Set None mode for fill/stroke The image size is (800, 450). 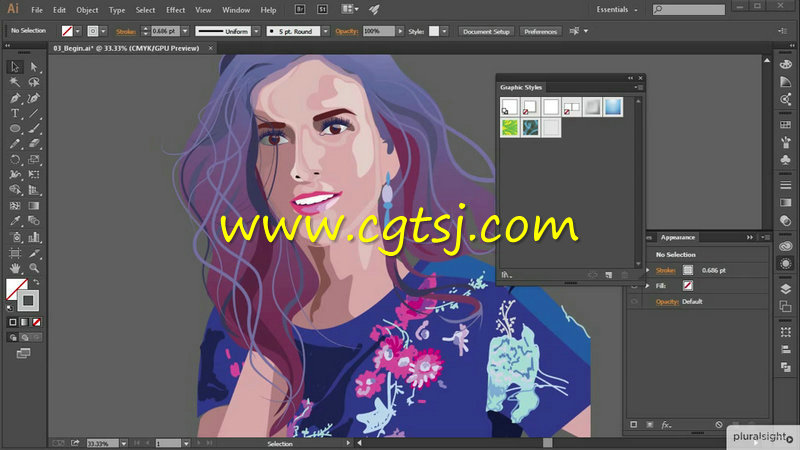(36, 322)
